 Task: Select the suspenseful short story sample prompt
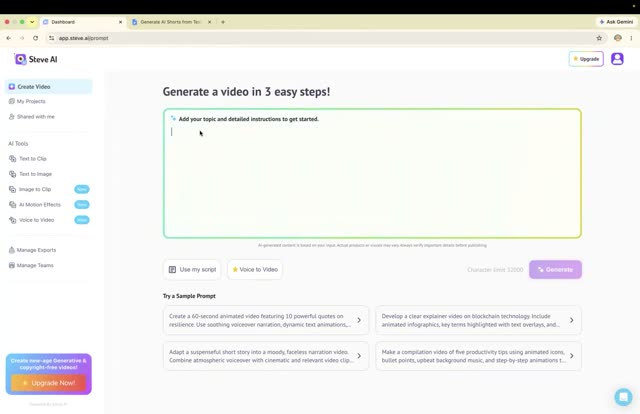point(266,356)
